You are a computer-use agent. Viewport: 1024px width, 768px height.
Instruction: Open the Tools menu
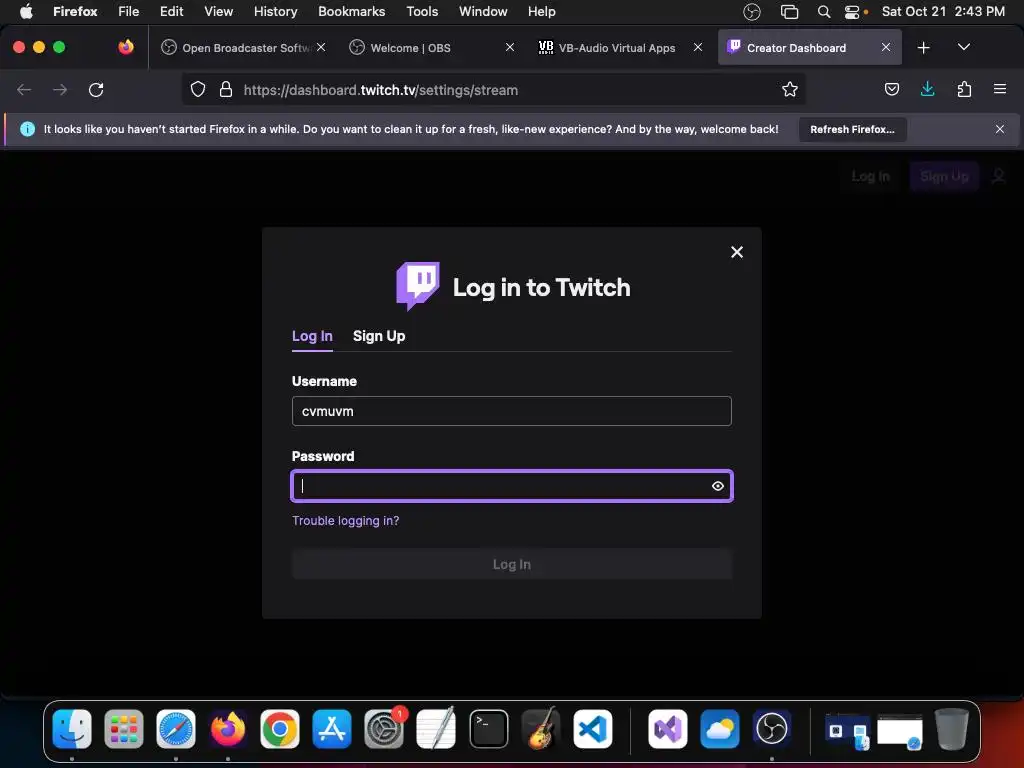(422, 11)
